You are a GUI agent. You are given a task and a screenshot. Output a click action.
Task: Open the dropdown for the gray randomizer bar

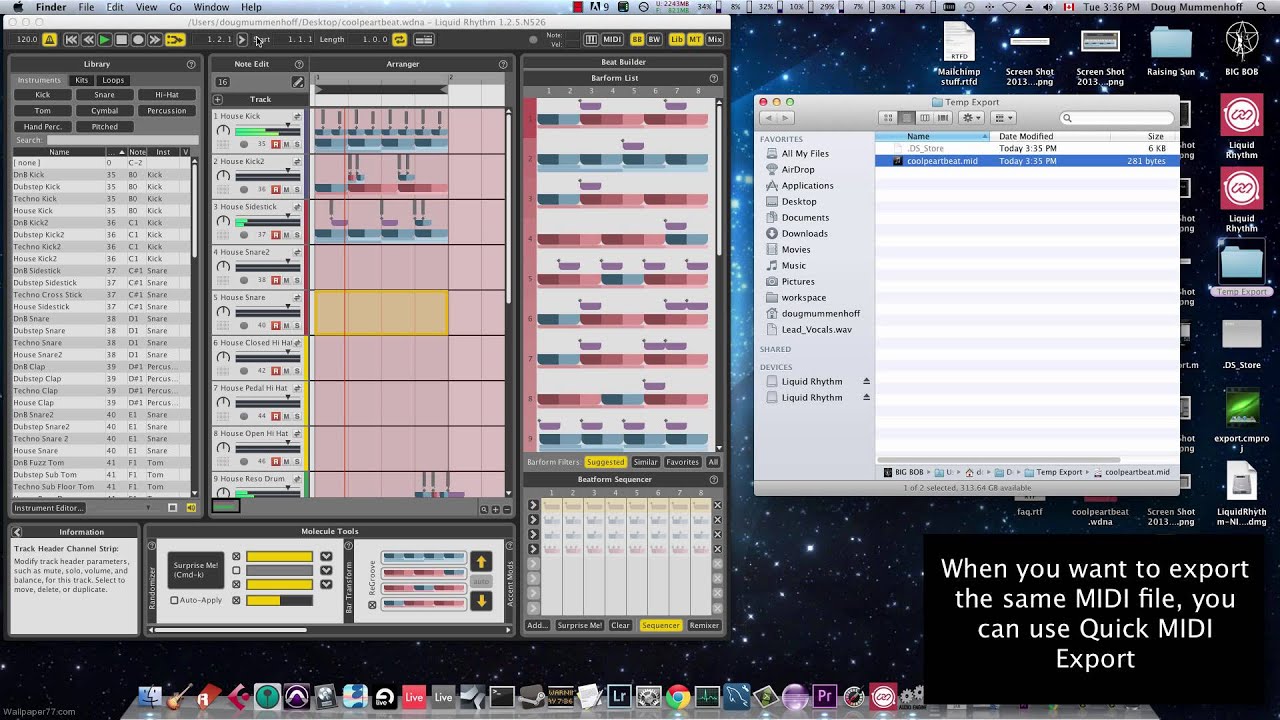[326, 571]
